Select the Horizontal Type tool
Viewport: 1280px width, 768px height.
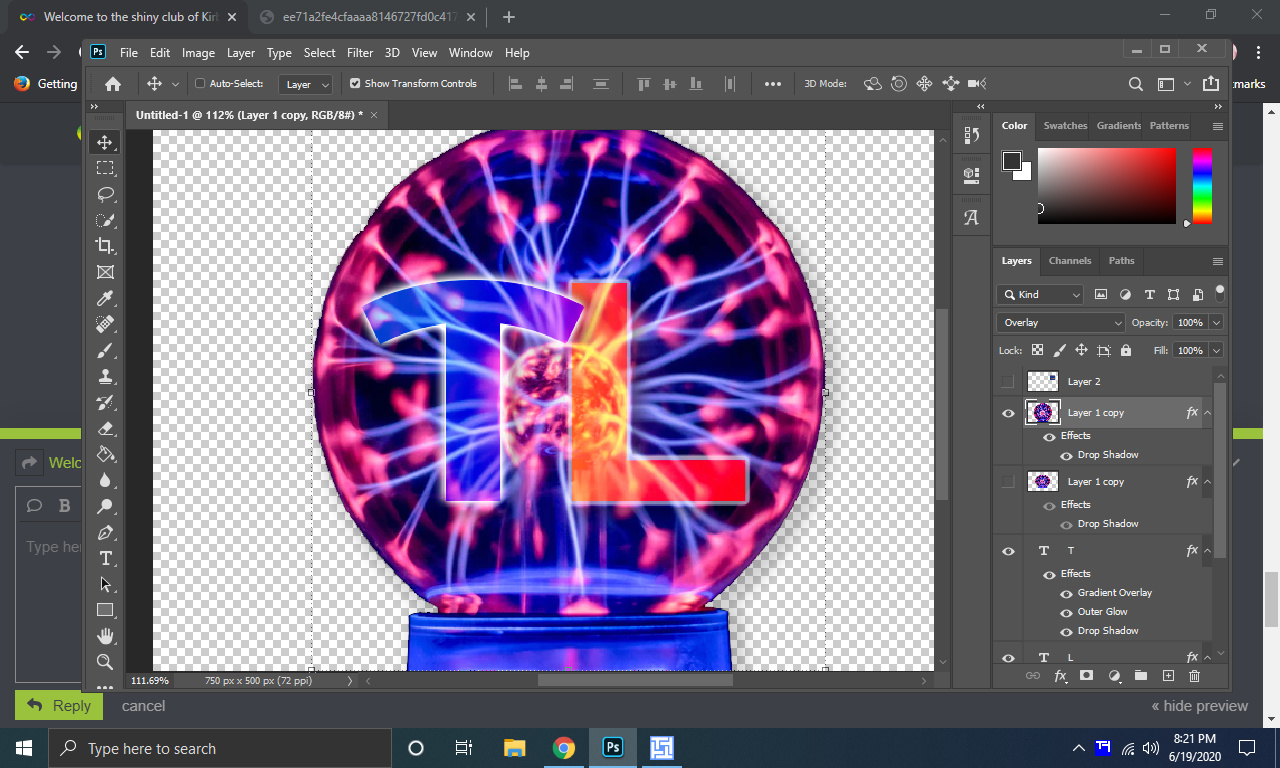(105, 558)
